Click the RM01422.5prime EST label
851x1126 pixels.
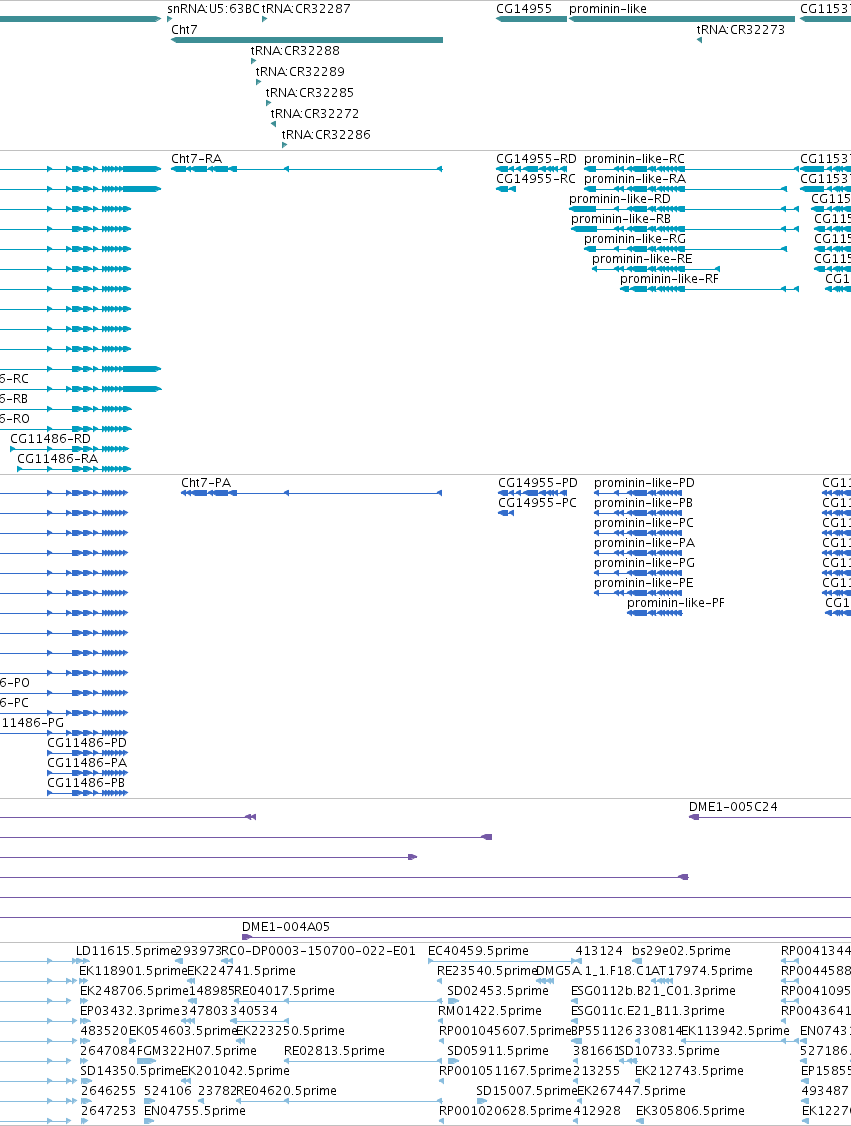pos(490,1010)
